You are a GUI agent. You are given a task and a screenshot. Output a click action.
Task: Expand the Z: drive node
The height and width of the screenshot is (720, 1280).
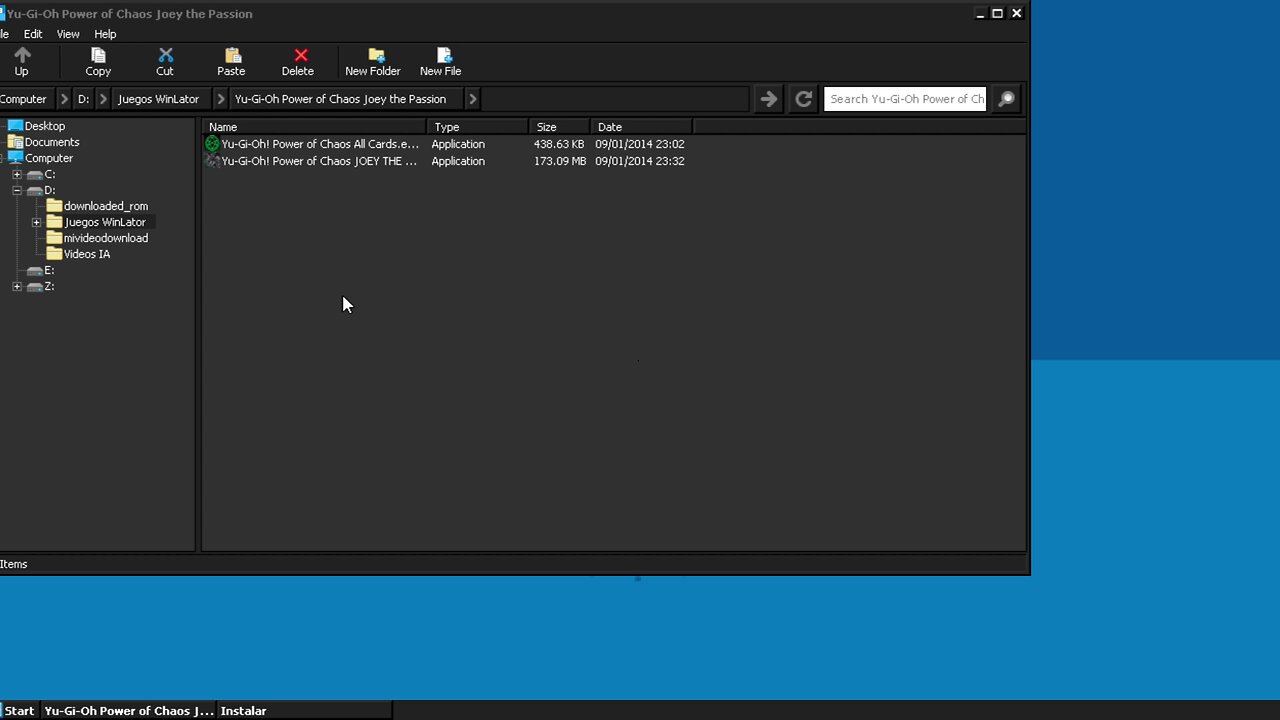coord(17,286)
